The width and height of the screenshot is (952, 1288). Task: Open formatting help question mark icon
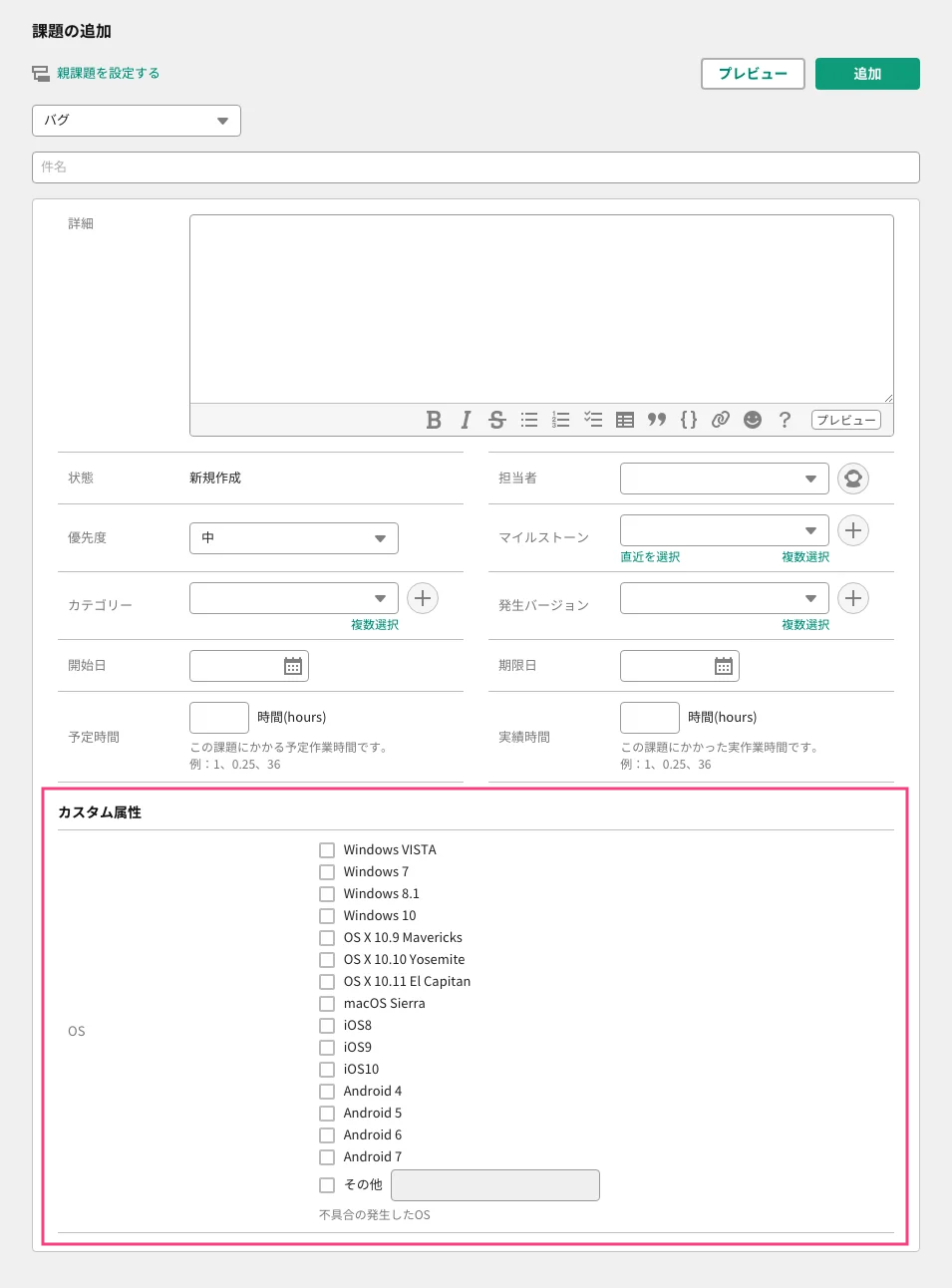click(785, 420)
